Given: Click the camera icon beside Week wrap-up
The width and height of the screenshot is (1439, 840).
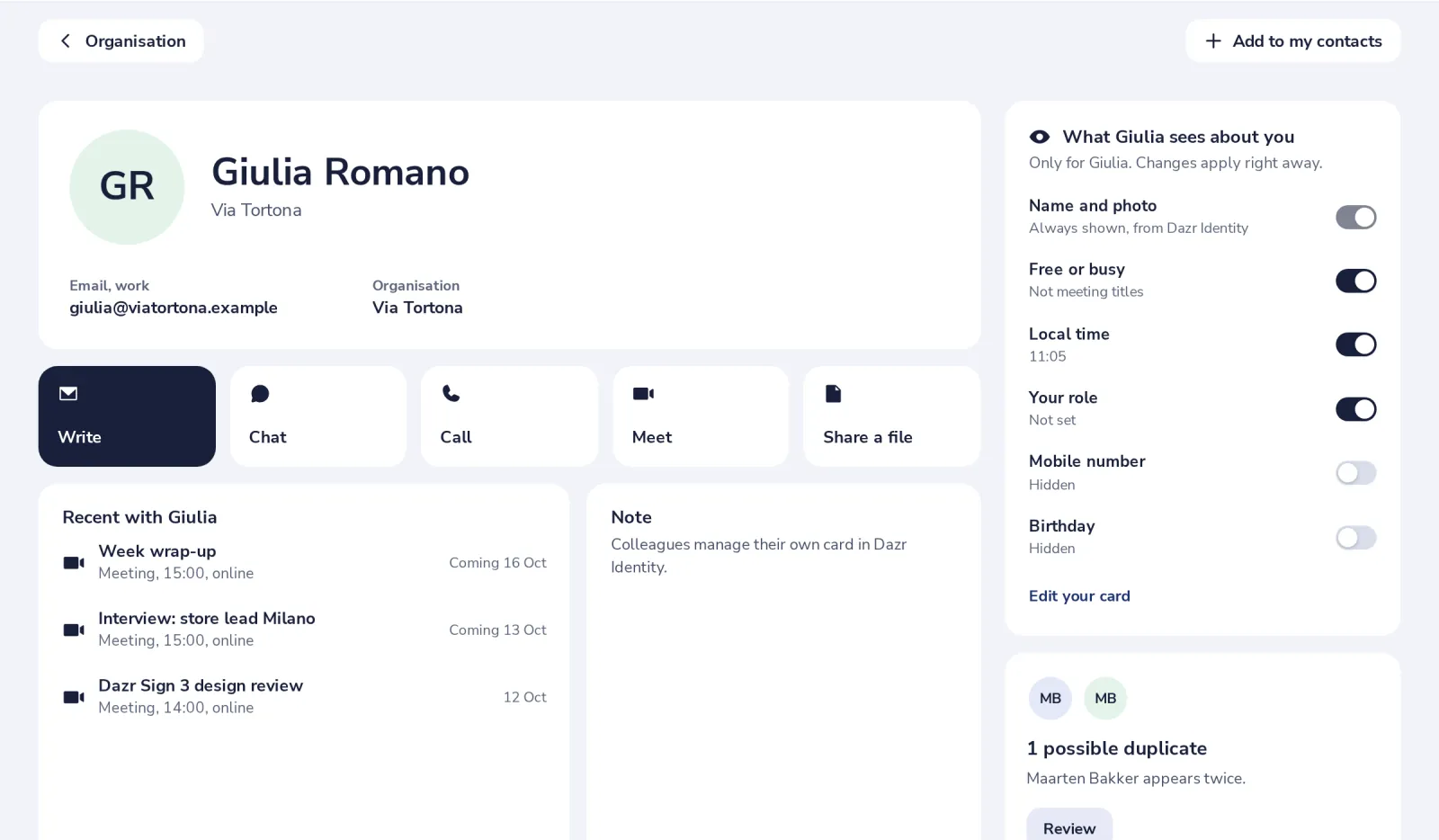Looking at the screenshot, I should click(x=74, y=562).
